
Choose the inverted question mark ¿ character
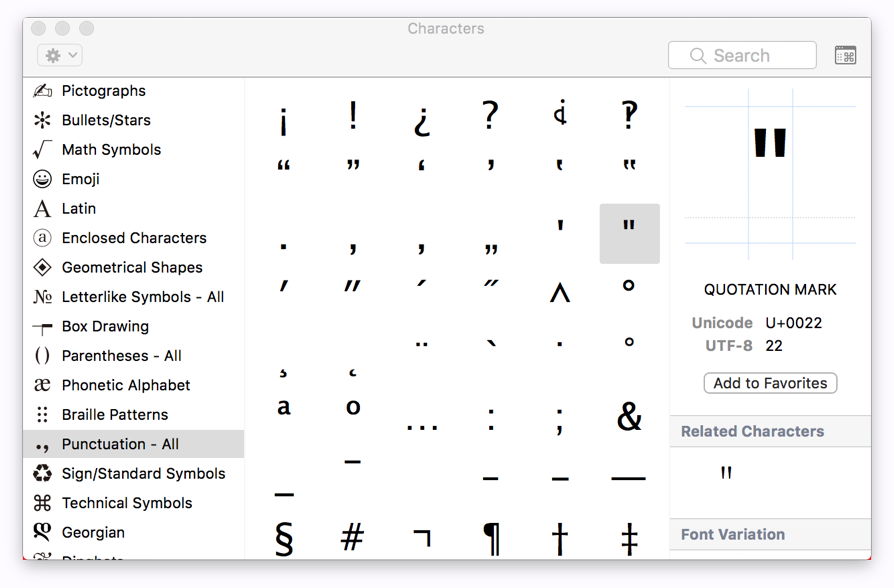(x=422, y=118)
